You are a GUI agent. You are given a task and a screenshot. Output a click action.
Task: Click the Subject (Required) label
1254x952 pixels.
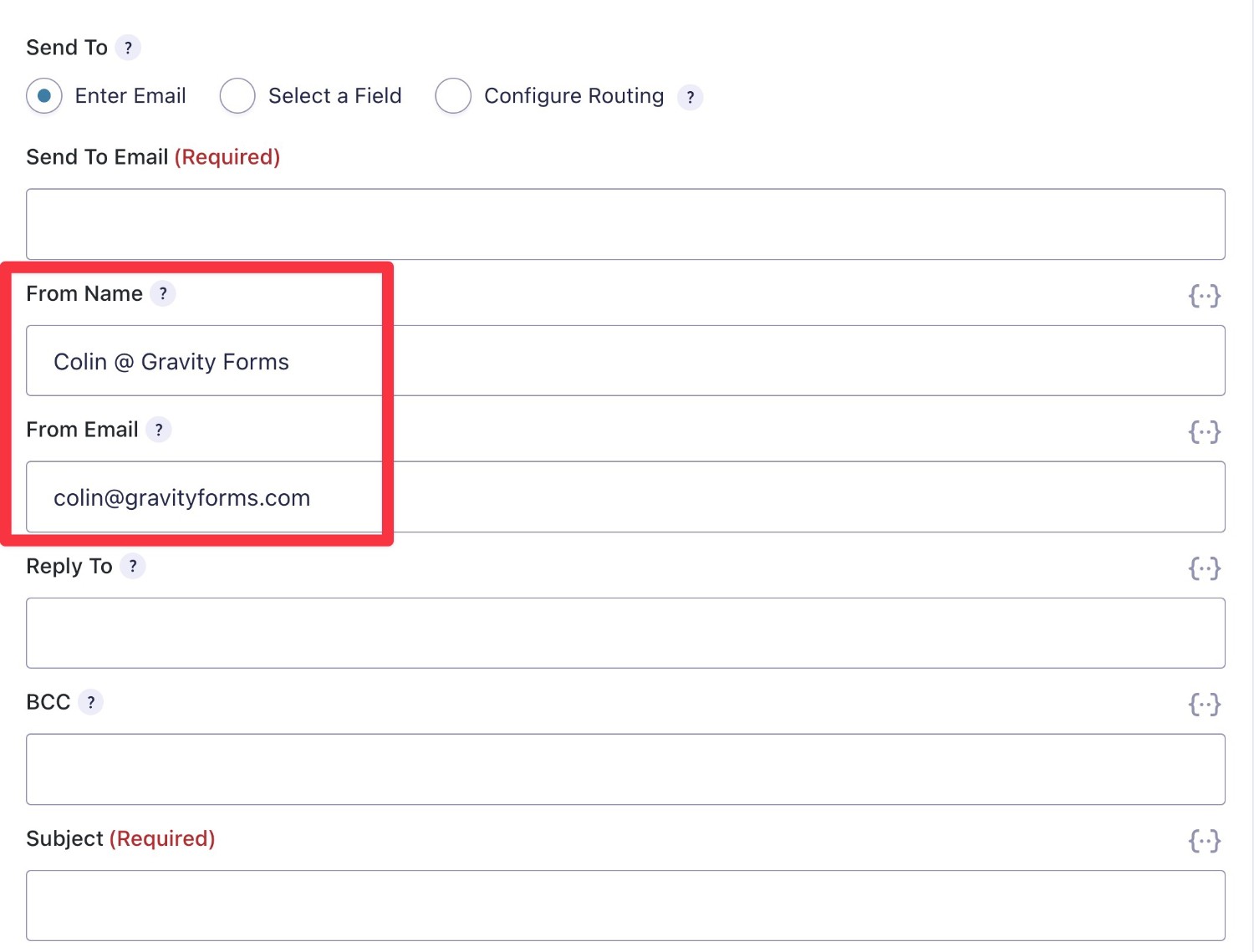coord(120,838)
